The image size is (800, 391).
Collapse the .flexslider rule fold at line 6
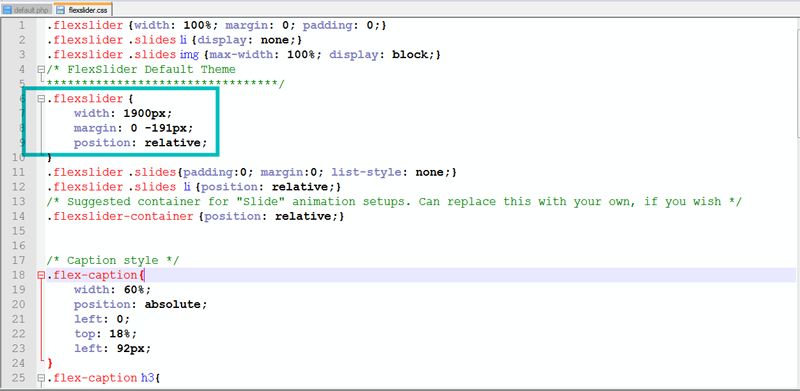pyautogui.click(x=40, y=99)
